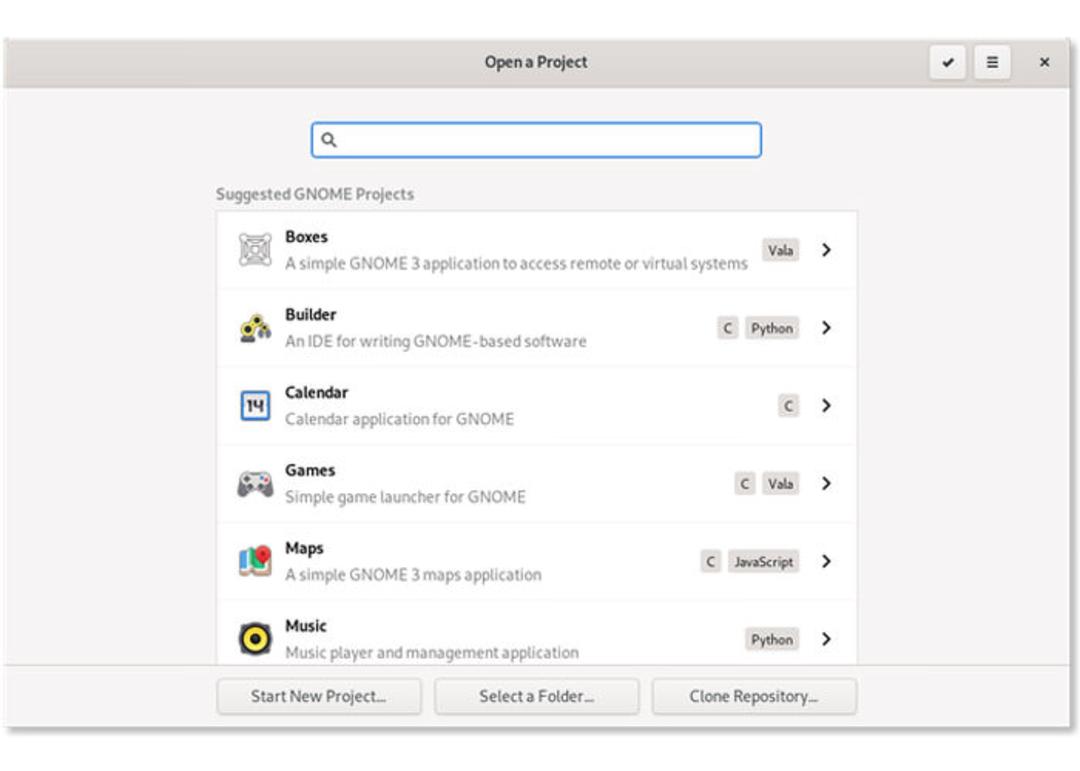Close the Open a Project window
Viewport: 1080px width, 771px height.
[x=1044, y=63]
